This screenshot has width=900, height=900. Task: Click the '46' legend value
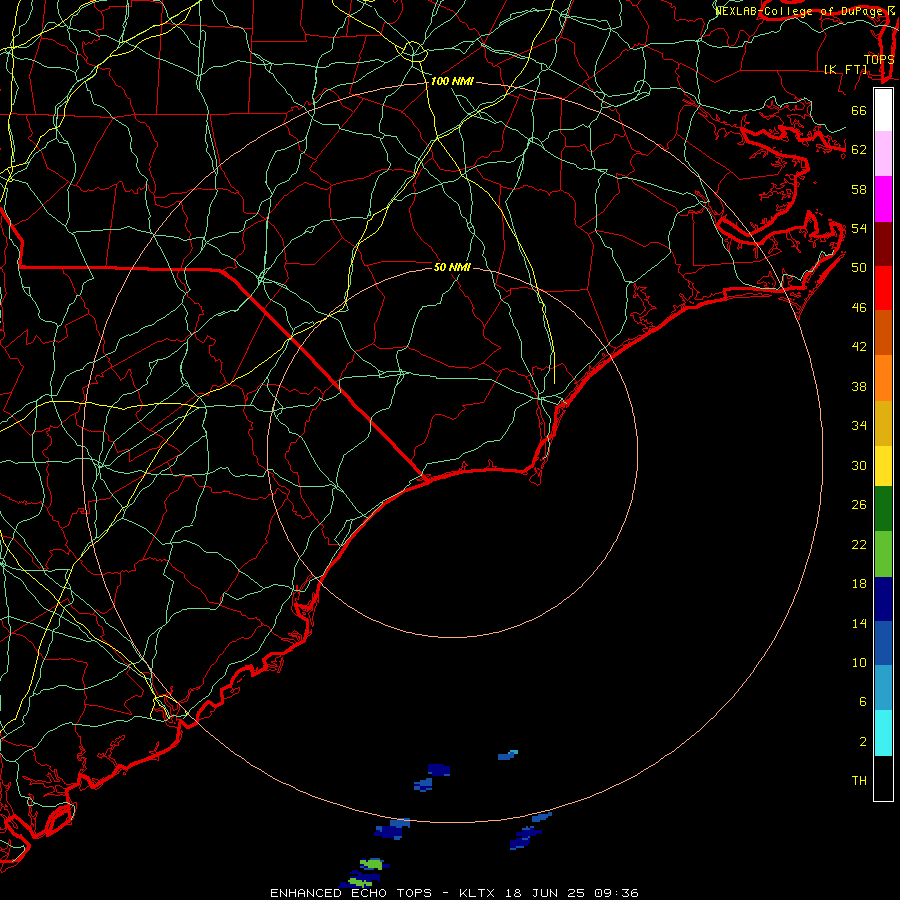pos(859,308)
